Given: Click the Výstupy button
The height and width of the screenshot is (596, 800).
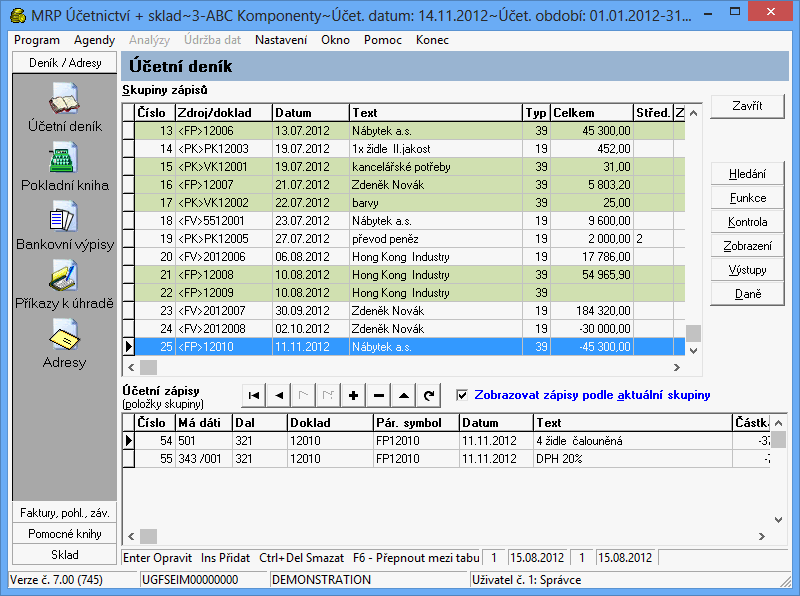Looking at the screenshot, I should (x=747, y=270).
